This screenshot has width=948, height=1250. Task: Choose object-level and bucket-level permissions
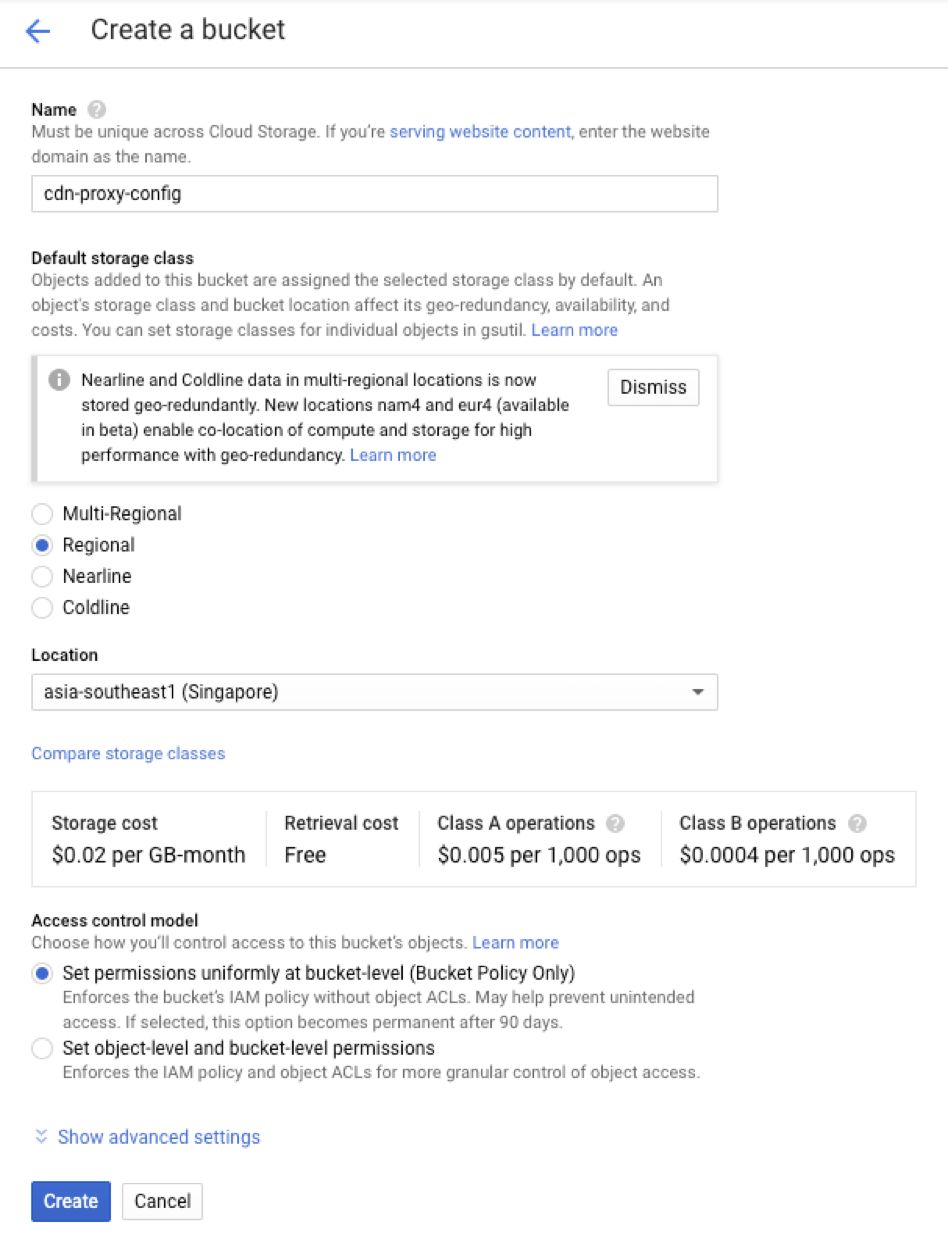42,1049
